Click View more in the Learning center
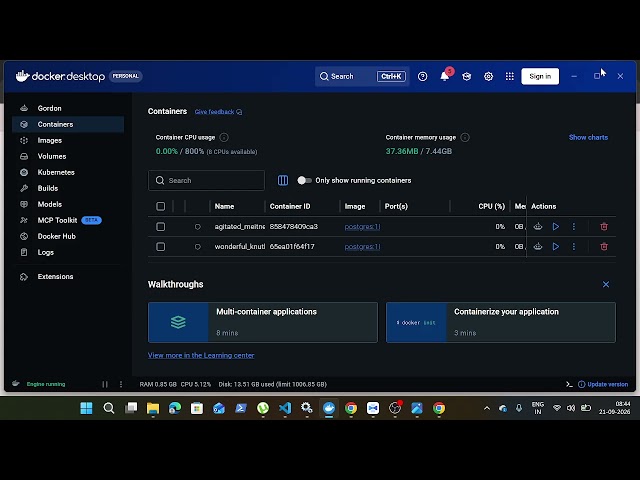The width and height of the screenshot is (640, 480). coord(201,356)
